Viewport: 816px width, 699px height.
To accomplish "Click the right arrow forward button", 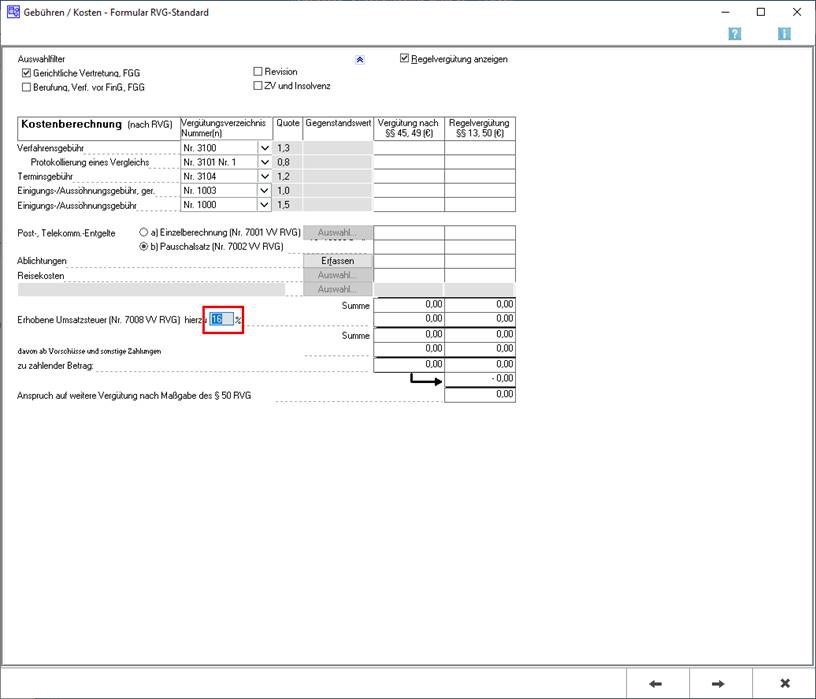I will (x=718, y=683).
